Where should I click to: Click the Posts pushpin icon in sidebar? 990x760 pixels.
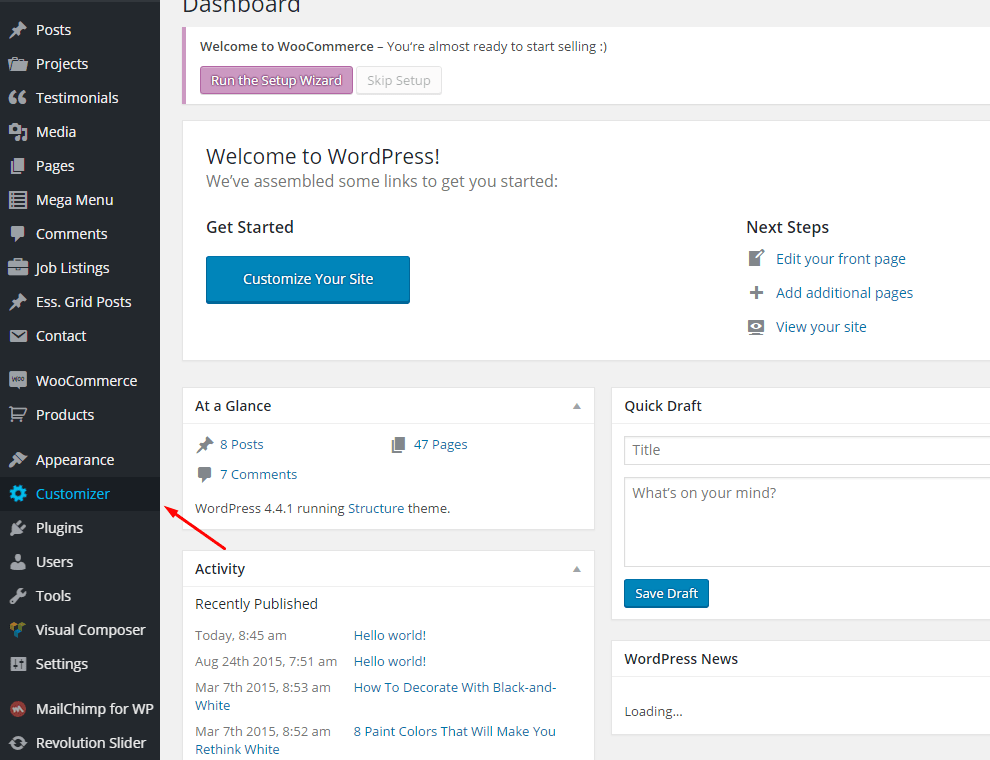18,30
